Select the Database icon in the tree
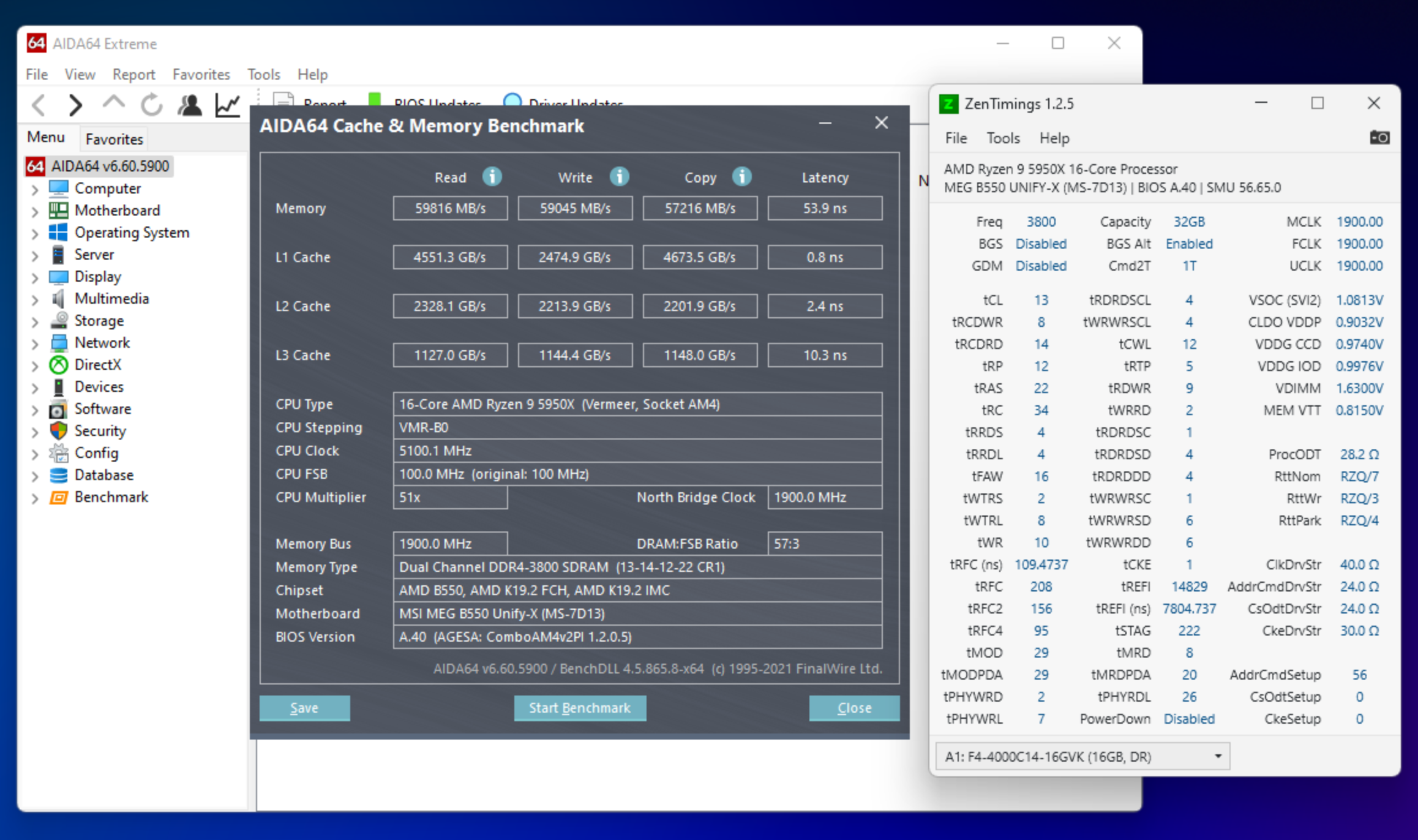The height and width of the screenshot is (840, 1418). coord(59,475)
